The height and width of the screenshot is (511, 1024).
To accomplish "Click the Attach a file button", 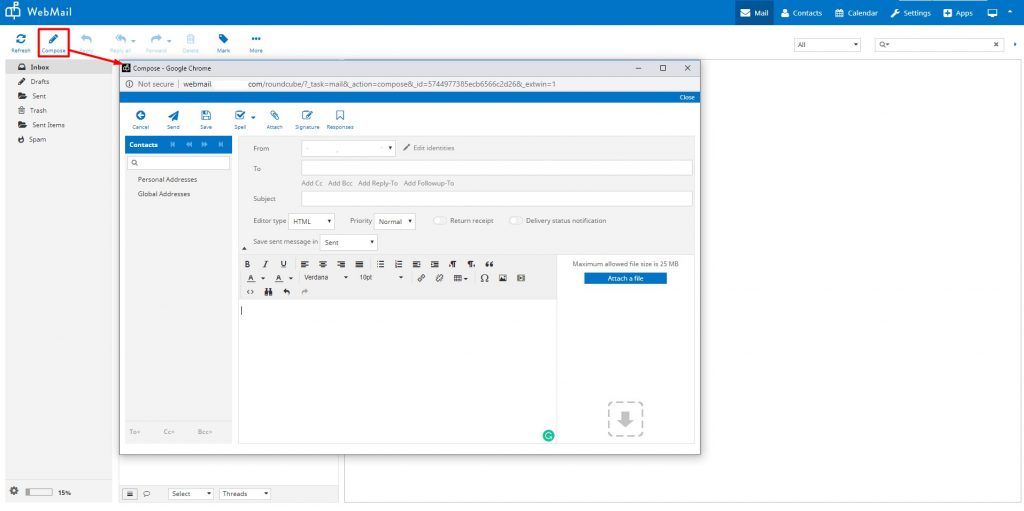I will click(x=625, y=278).
